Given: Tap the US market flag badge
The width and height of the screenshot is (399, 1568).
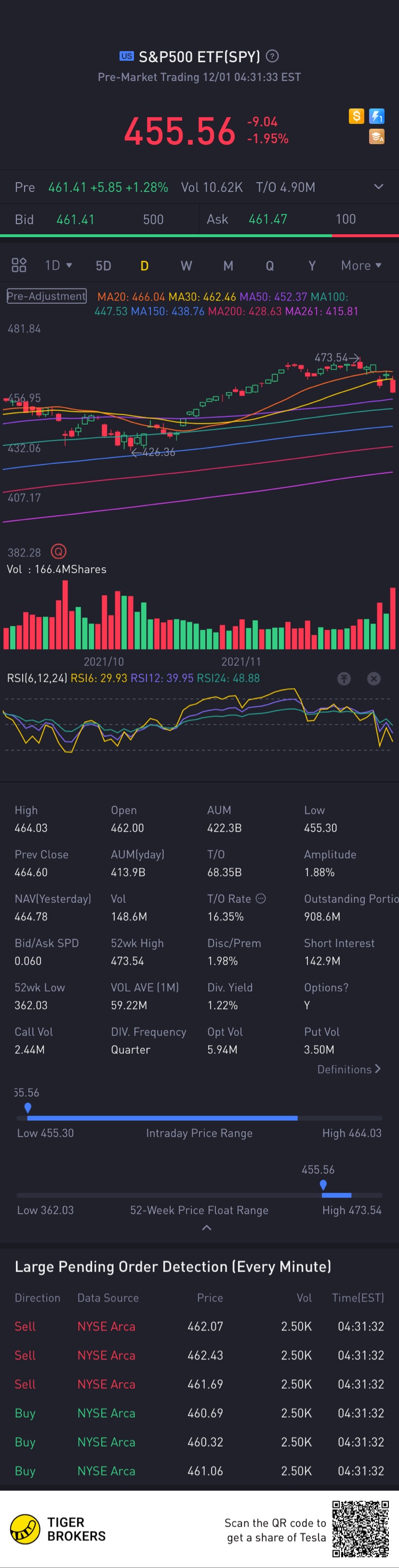Looking at the screenshot, I should click(x=127, y=56).
